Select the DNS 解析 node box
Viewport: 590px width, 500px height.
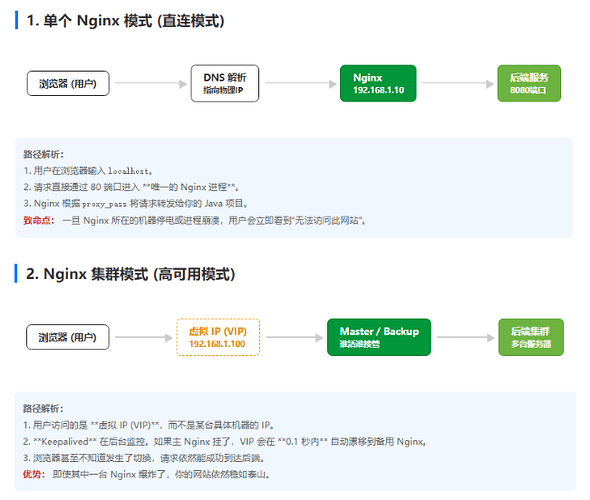[225, 83]
